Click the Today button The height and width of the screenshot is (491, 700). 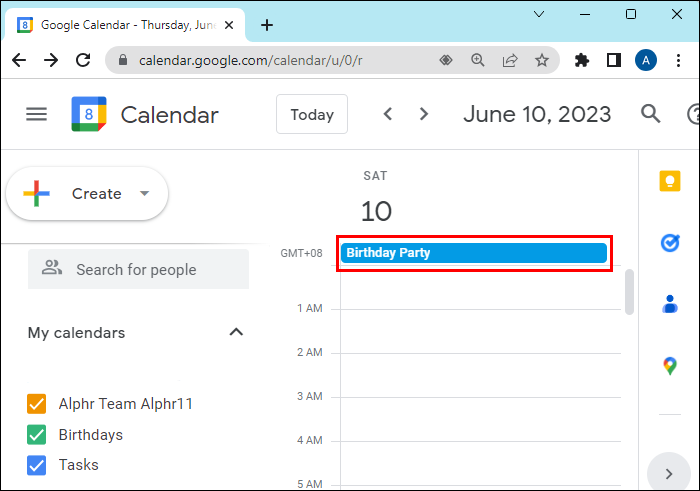312,114
